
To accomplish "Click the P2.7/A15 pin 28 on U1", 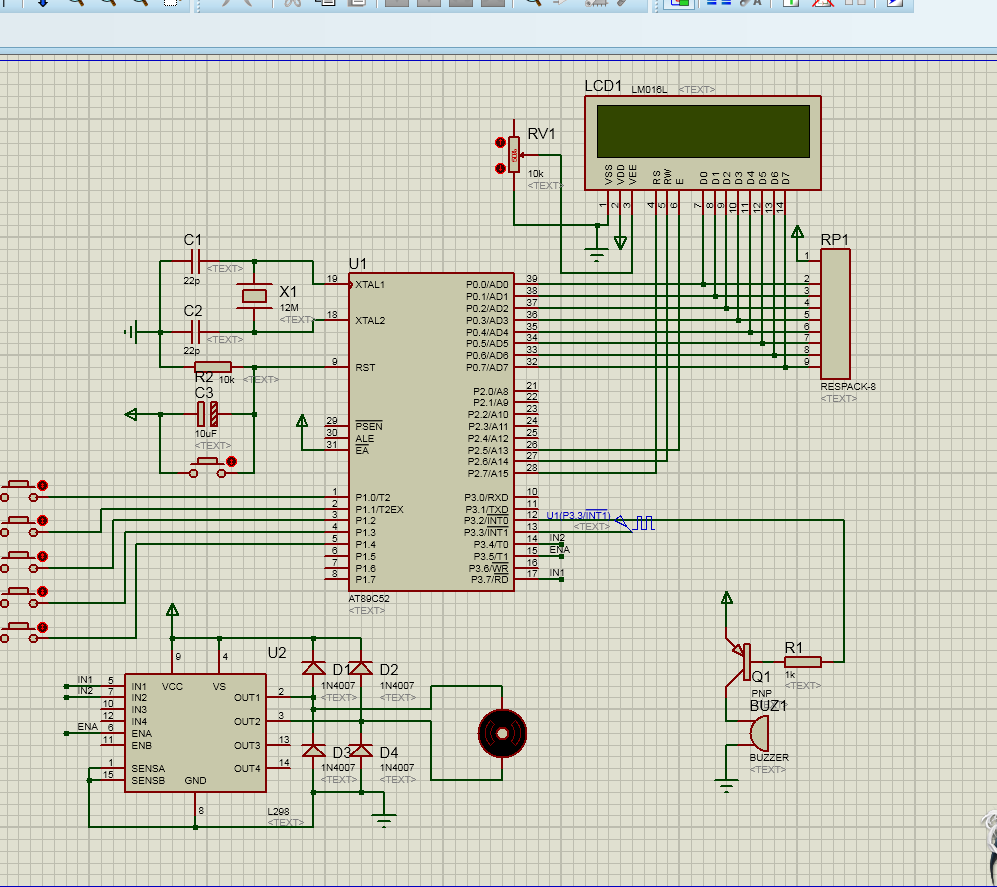I will coord(526,473).
